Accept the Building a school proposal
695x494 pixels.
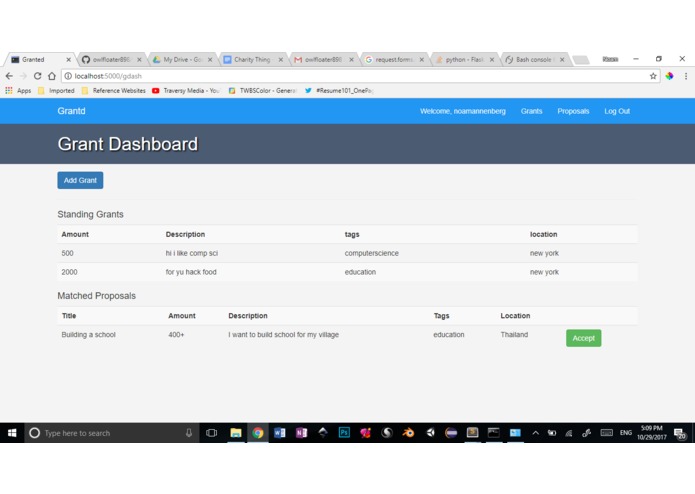click(583, 338)
